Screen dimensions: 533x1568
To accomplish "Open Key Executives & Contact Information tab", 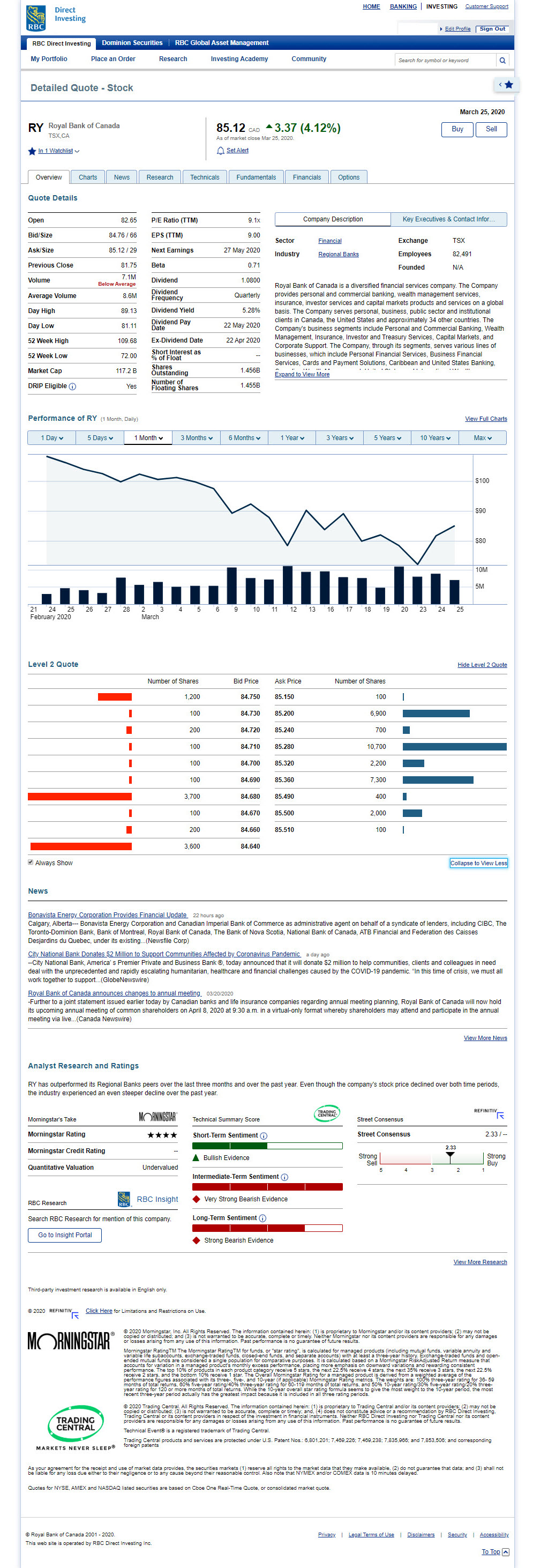I will pos(448,219).
